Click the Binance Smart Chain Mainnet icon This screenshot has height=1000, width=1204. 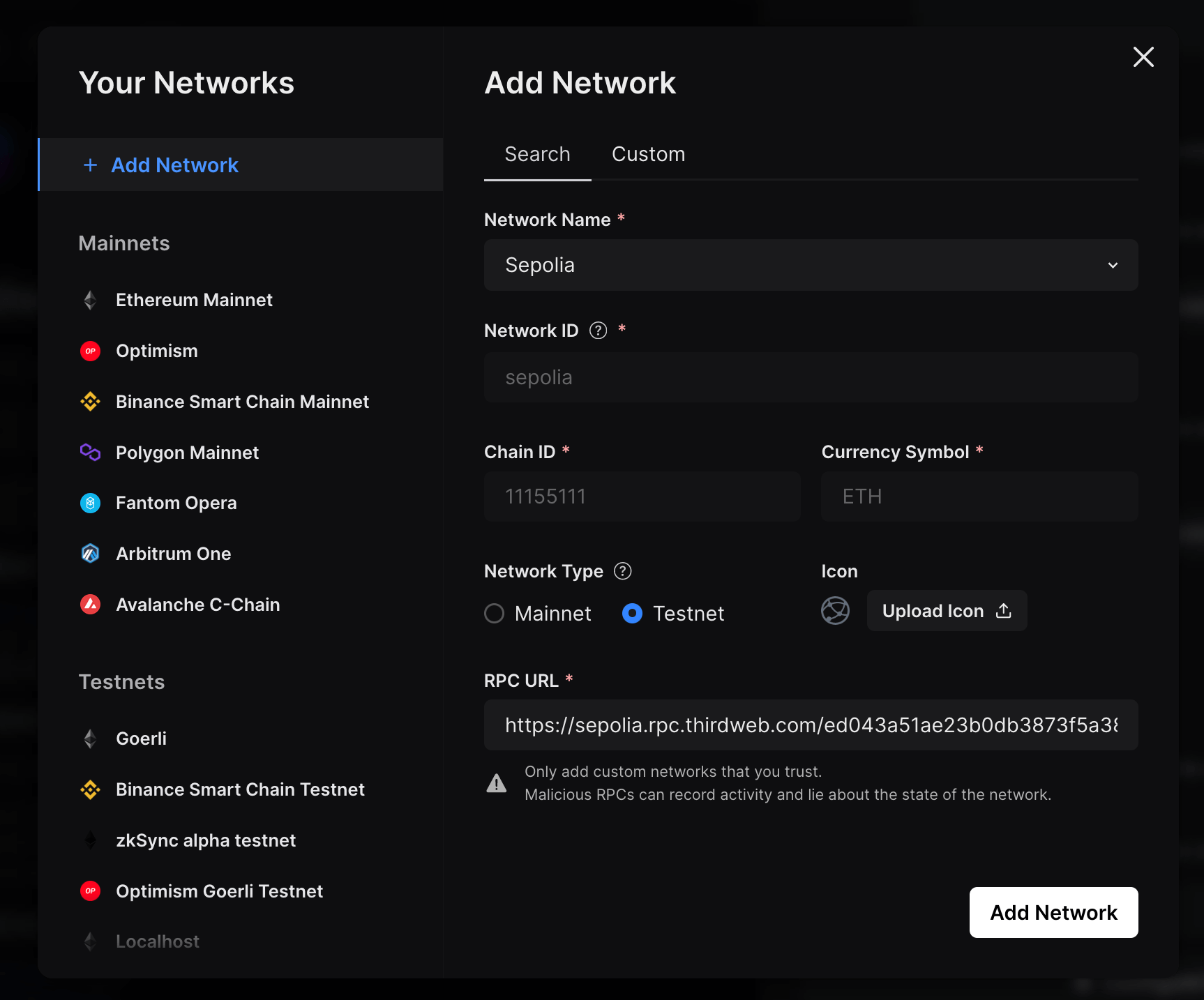click(90, 402)
